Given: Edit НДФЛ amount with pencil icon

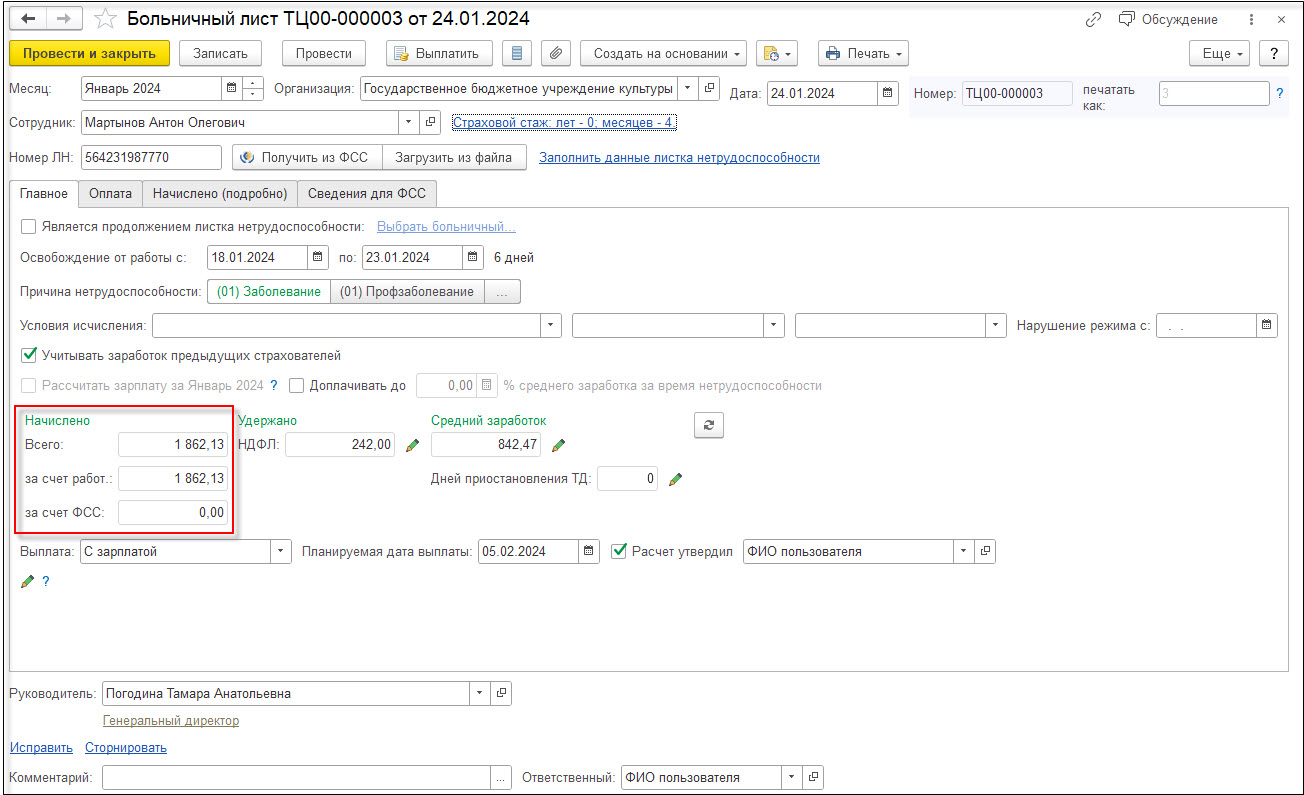Looking at the screenshot, I should 412,446.
